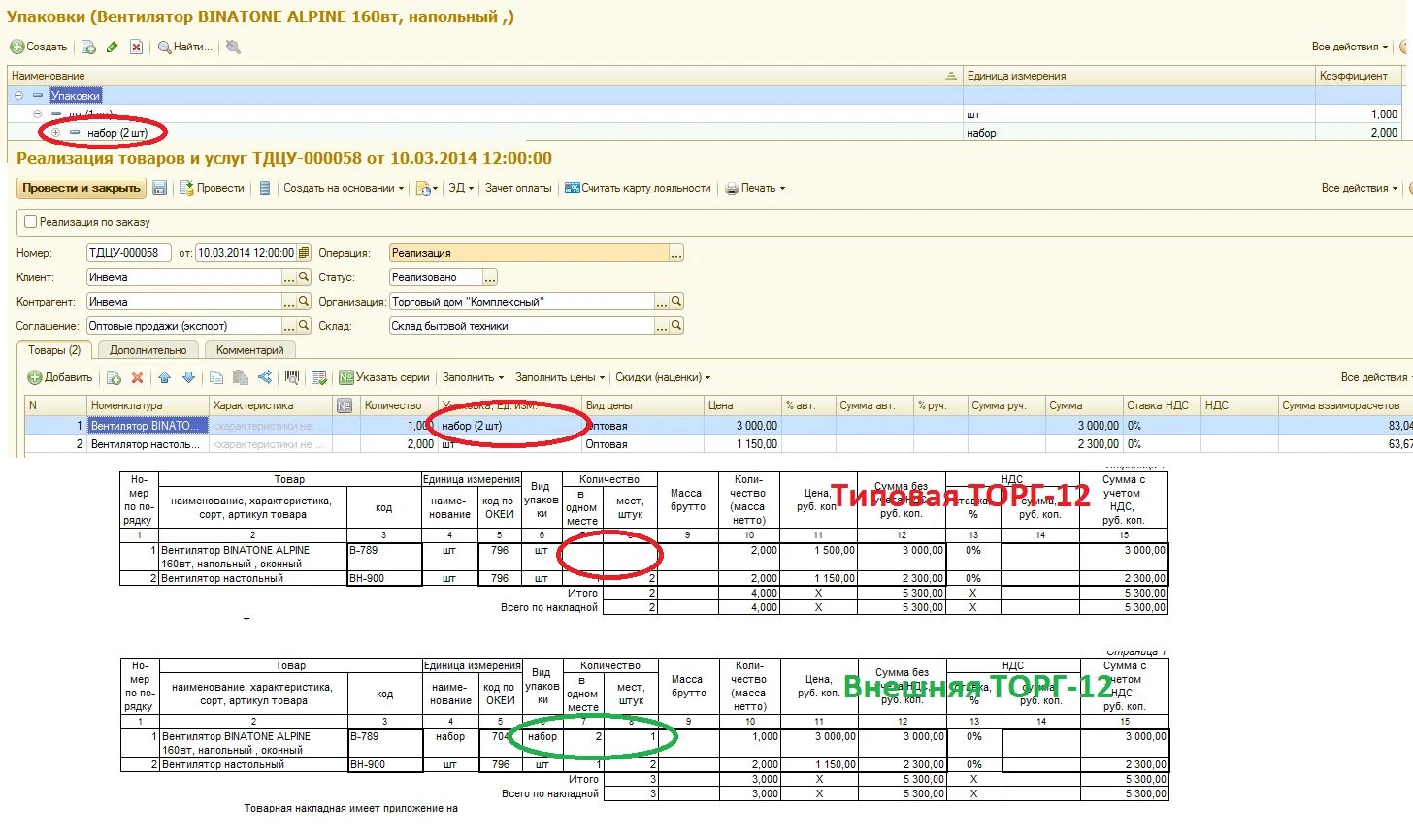Click the printer icon on Печать
Screen dimensions: 1413x840
tap(733, 188)
